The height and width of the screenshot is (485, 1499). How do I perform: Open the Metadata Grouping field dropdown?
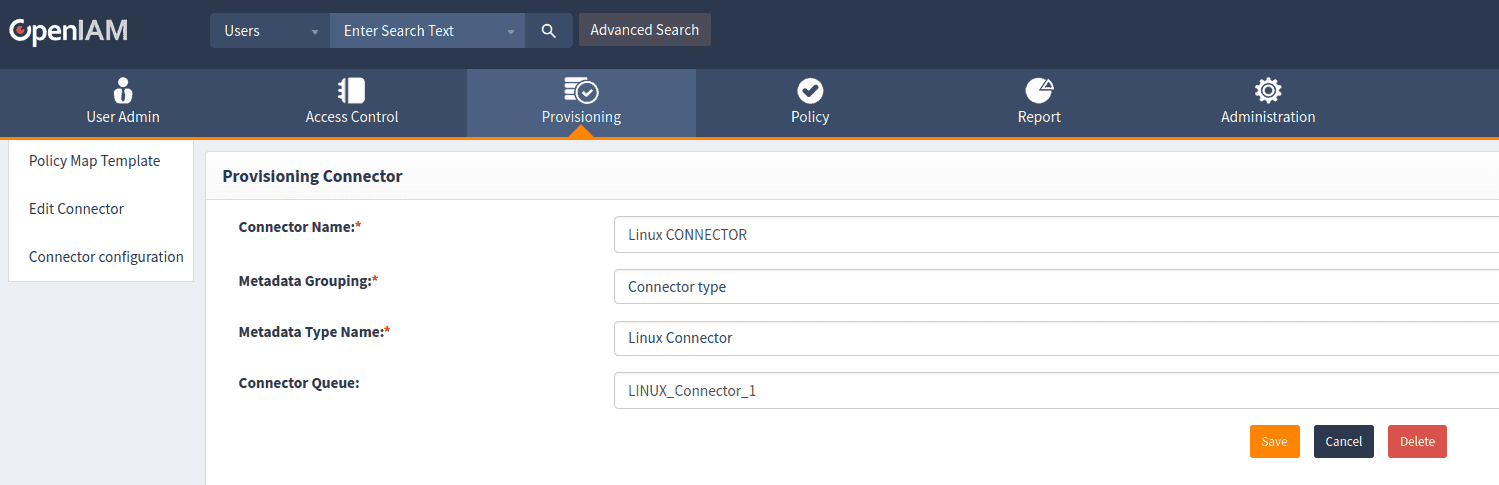[1050, 286]
